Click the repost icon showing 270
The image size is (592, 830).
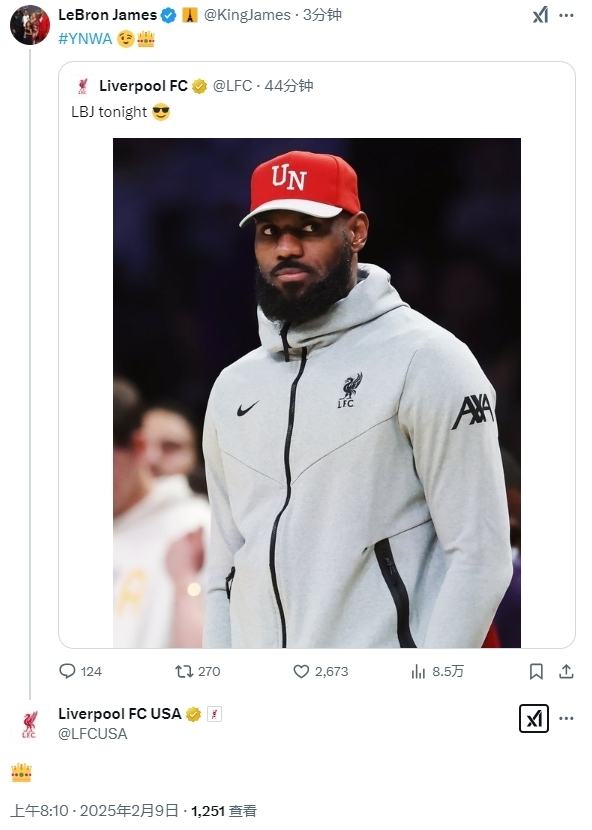(184, 671)
